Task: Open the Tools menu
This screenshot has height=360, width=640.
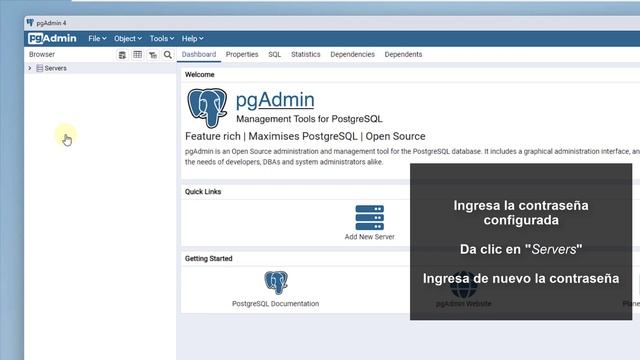Action: pyautogui.click(x=162, y=38)
